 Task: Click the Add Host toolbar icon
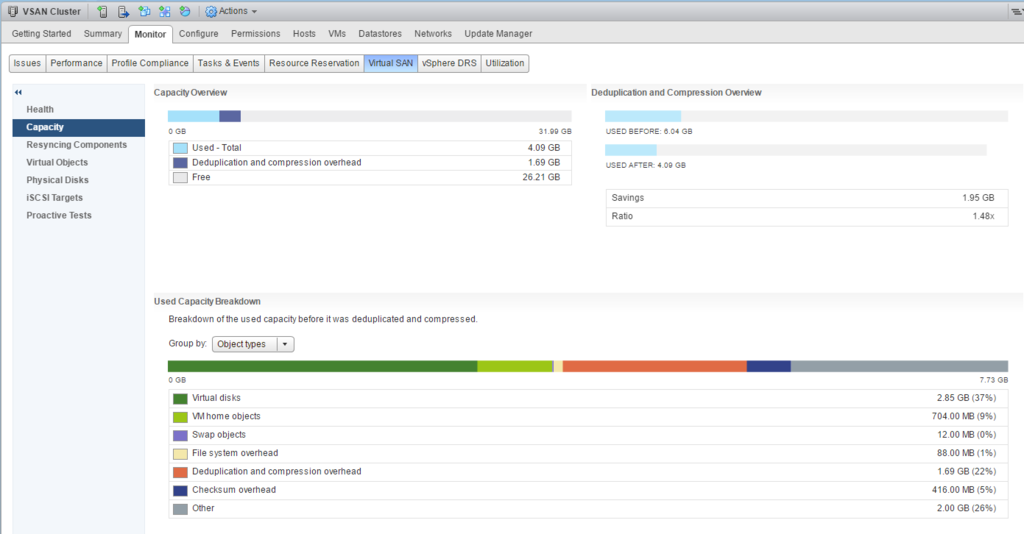[x=103, y=12]
